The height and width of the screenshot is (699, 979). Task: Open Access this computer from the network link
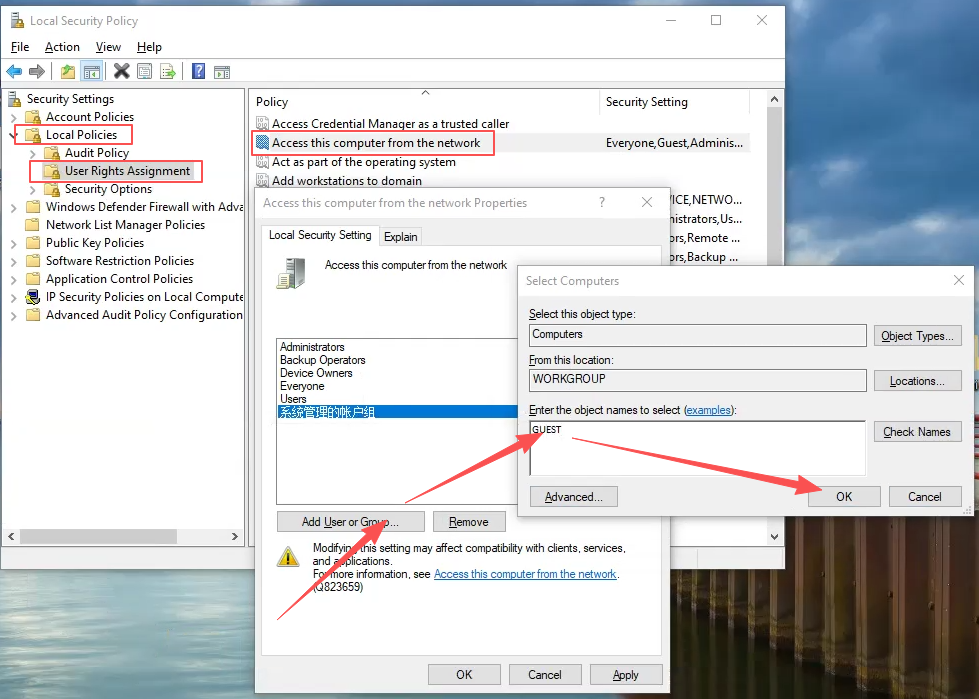pyautogui.click(x=525, y=574)
